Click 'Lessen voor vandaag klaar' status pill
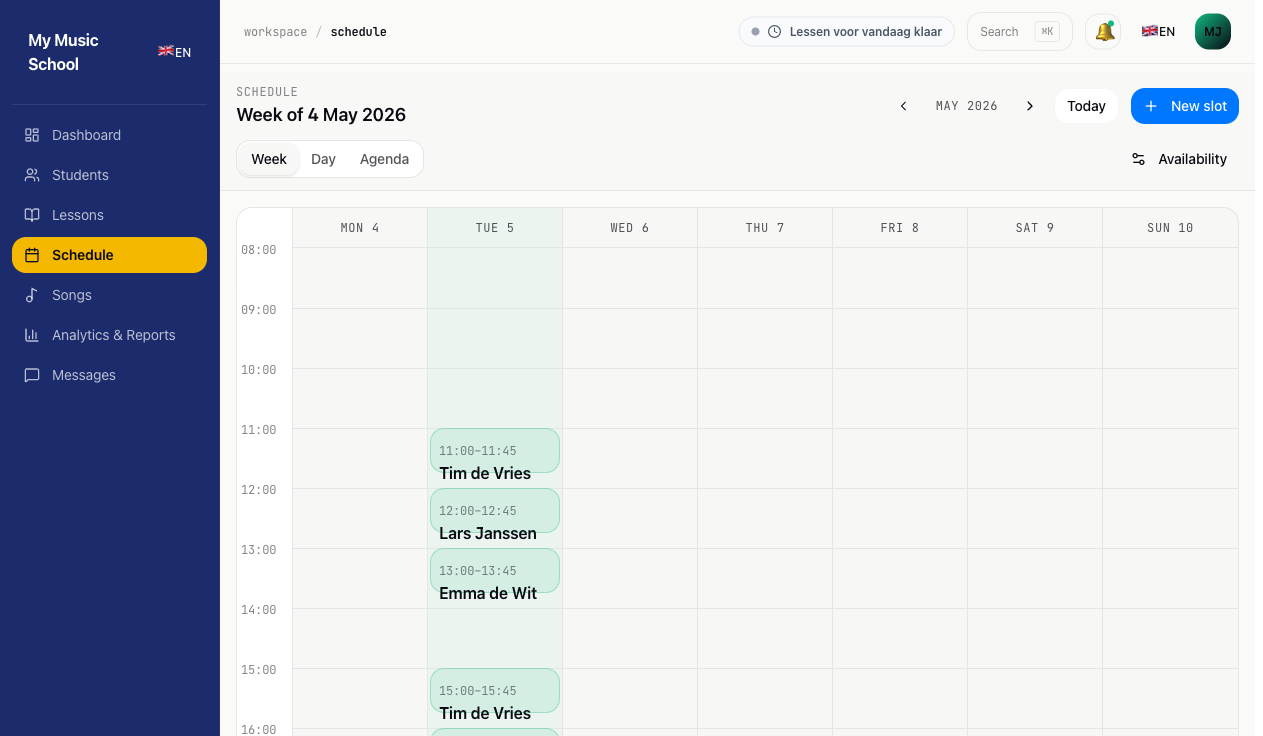 [847, 32]
